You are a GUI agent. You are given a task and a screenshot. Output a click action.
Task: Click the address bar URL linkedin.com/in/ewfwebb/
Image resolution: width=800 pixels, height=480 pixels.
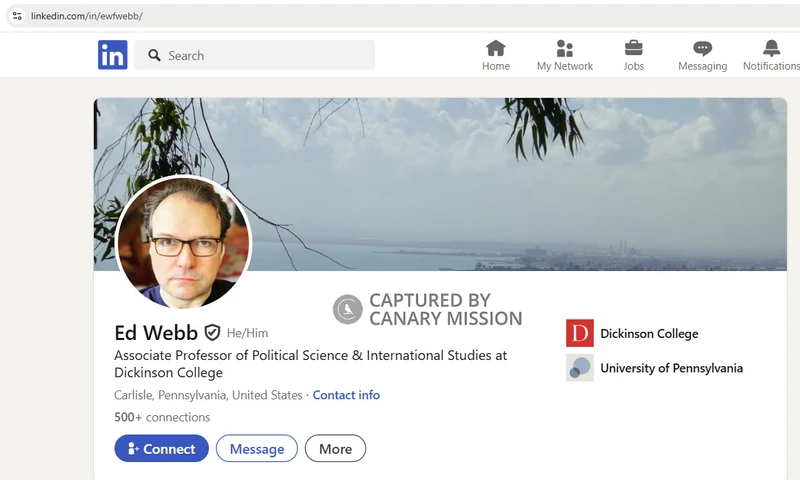point(87,16)
